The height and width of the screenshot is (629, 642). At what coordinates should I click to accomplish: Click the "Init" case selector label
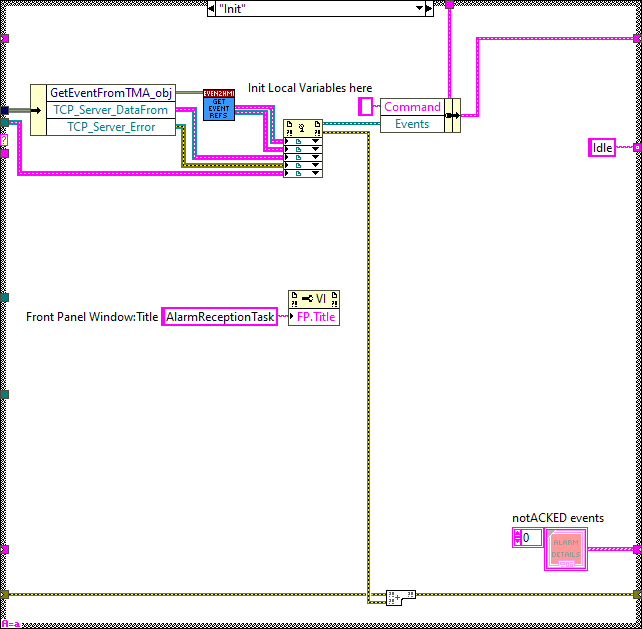coord(233,9)
